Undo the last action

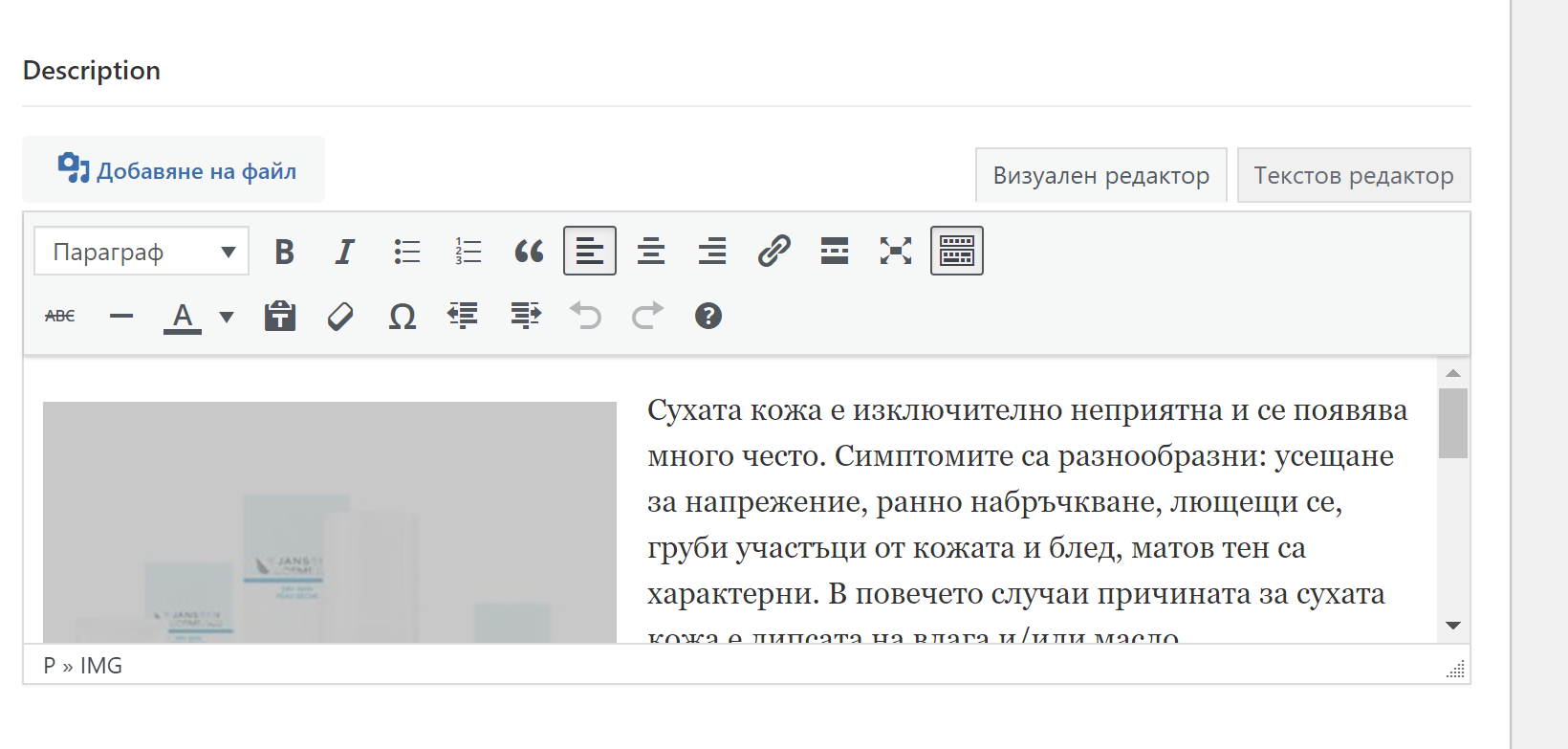586,316
